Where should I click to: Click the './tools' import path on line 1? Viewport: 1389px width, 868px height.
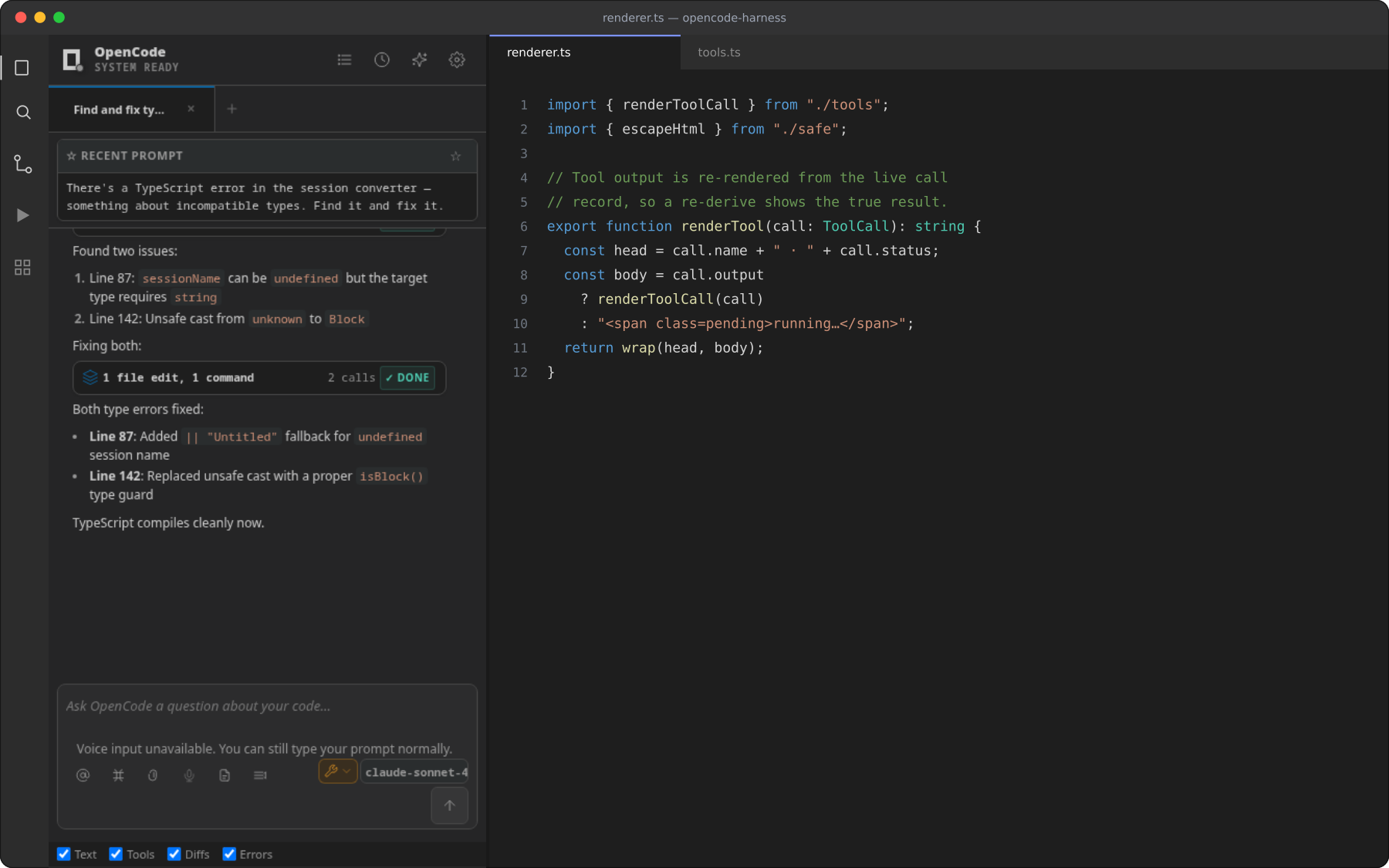843,104
